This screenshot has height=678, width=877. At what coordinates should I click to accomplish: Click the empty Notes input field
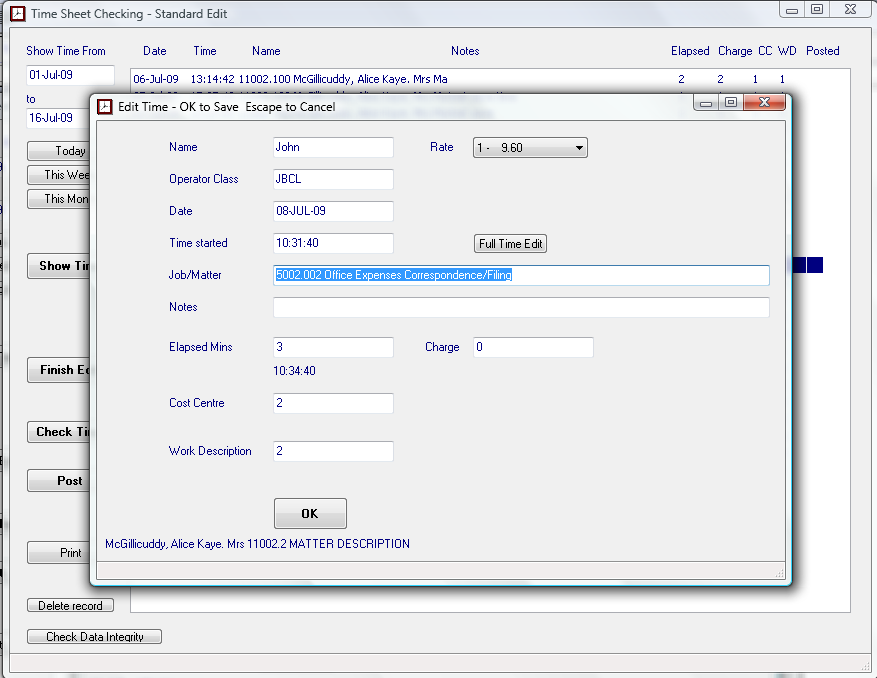520,307
